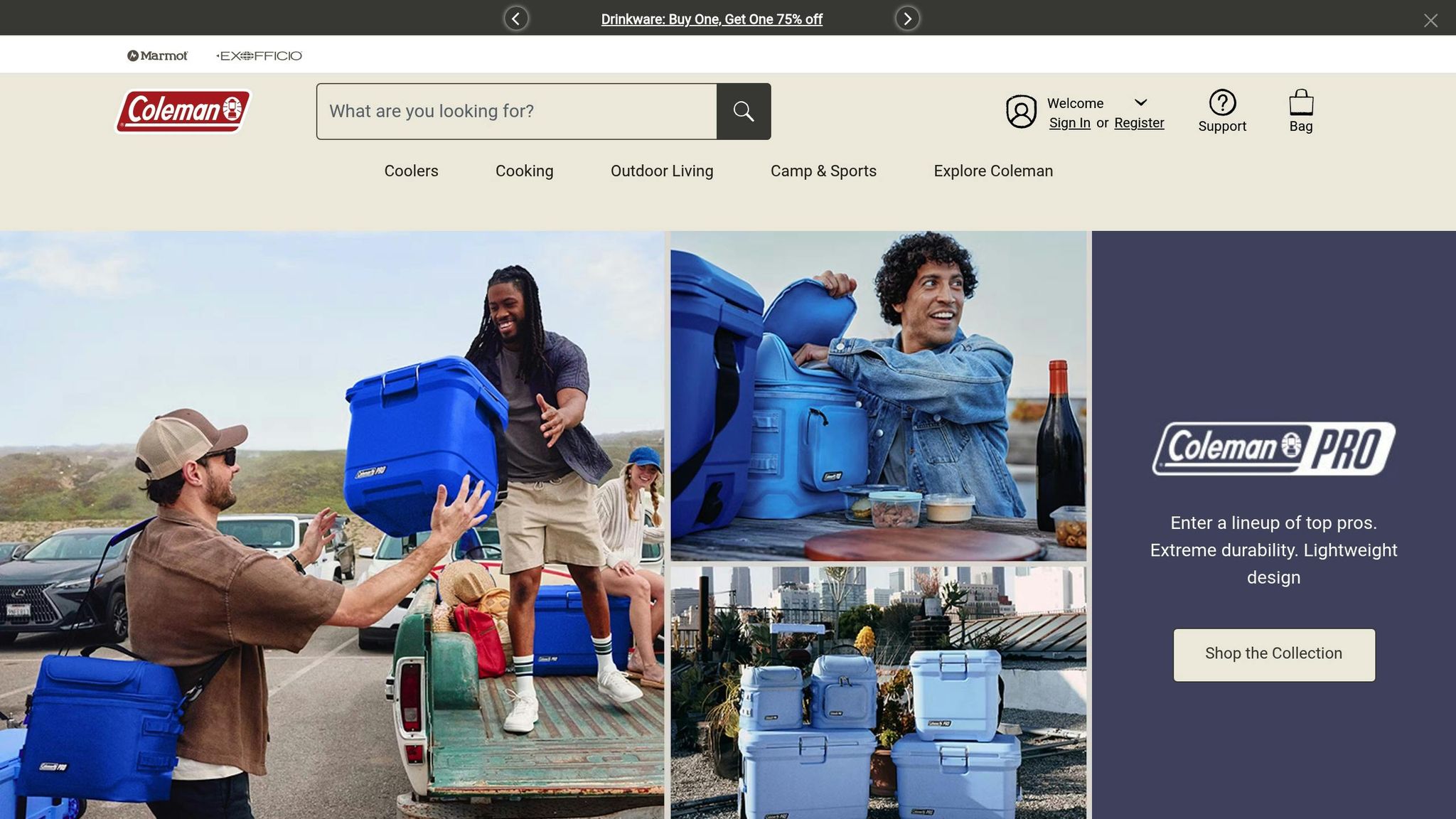1456x819 pixels.
Task: Open the Outdoor Living menu
Action: pyautogui.click(x=662, y=171)
